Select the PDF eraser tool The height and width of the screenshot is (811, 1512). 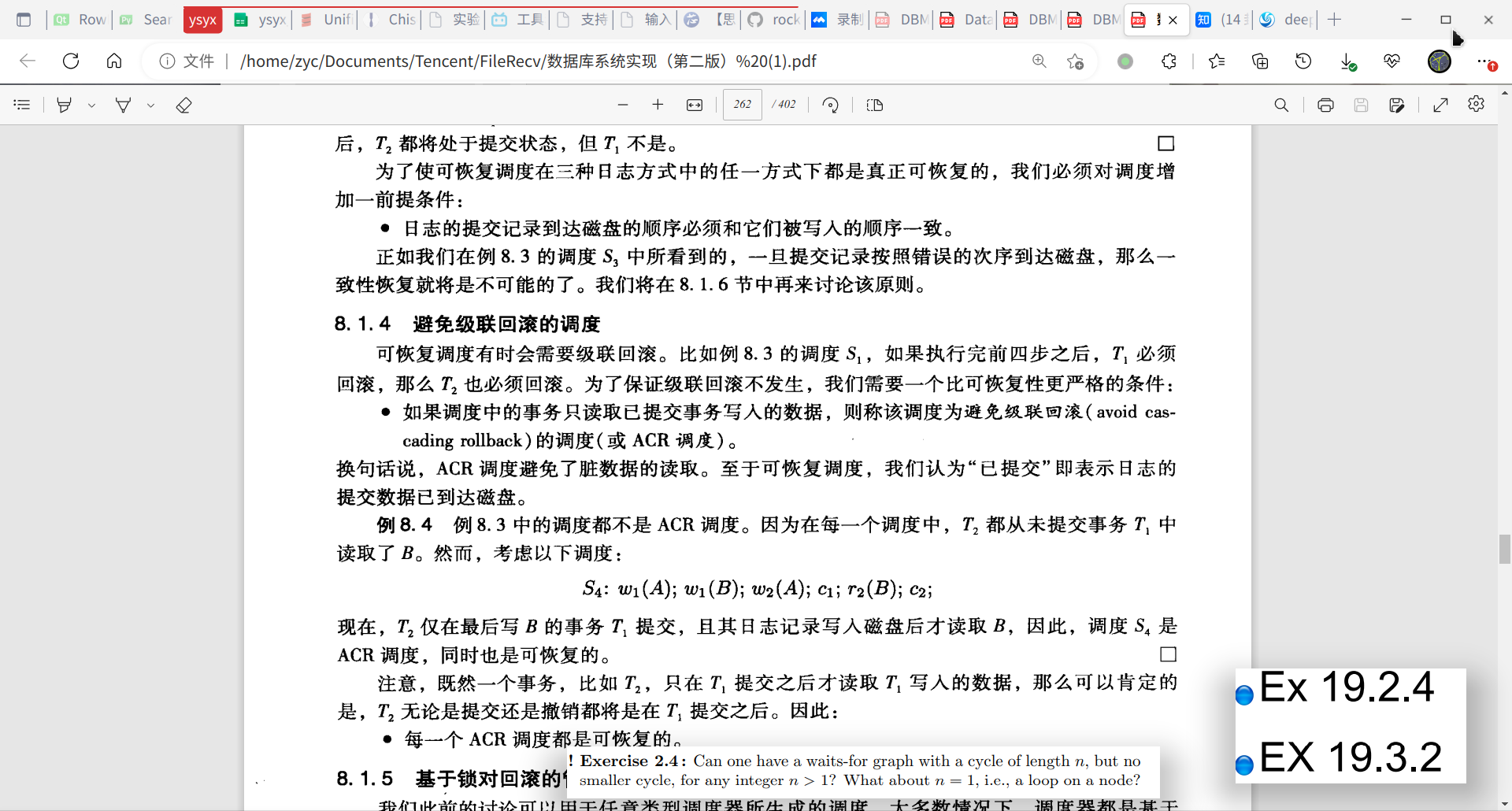coord(183,105)
